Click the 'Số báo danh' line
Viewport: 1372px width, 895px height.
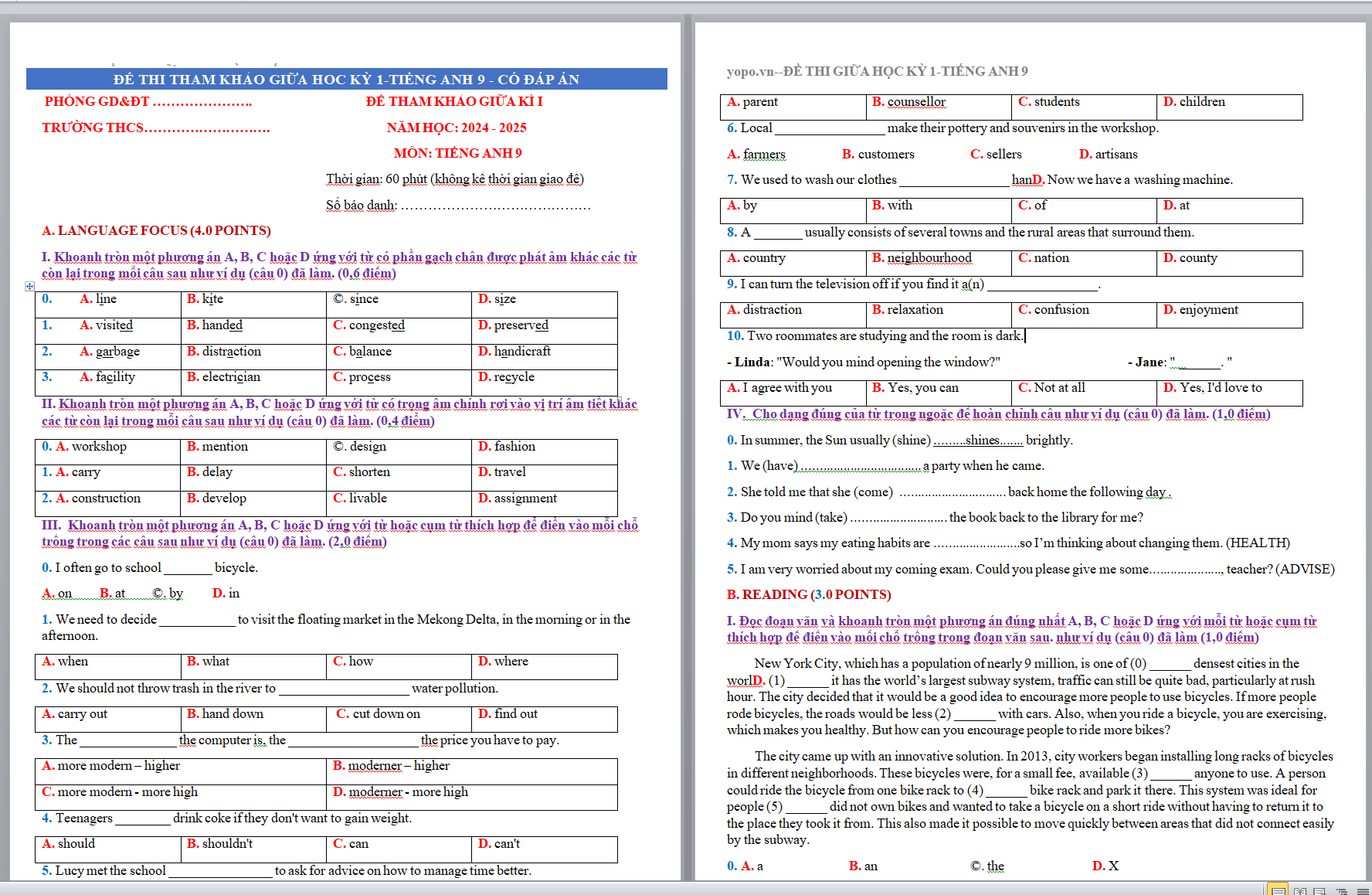pos(458,205)
